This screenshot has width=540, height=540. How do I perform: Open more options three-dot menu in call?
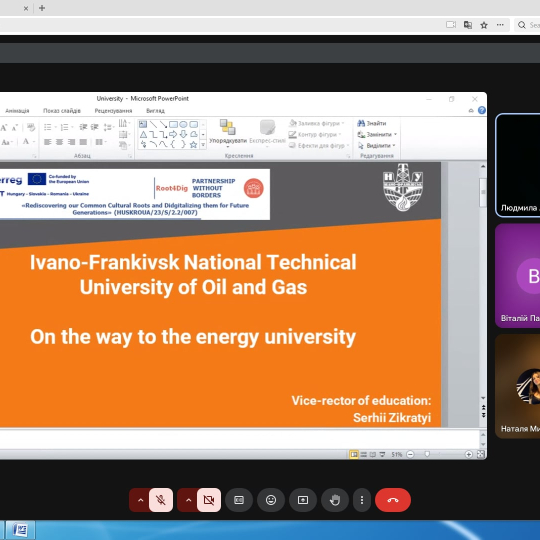pyautogui.click(x=362, y=500)
